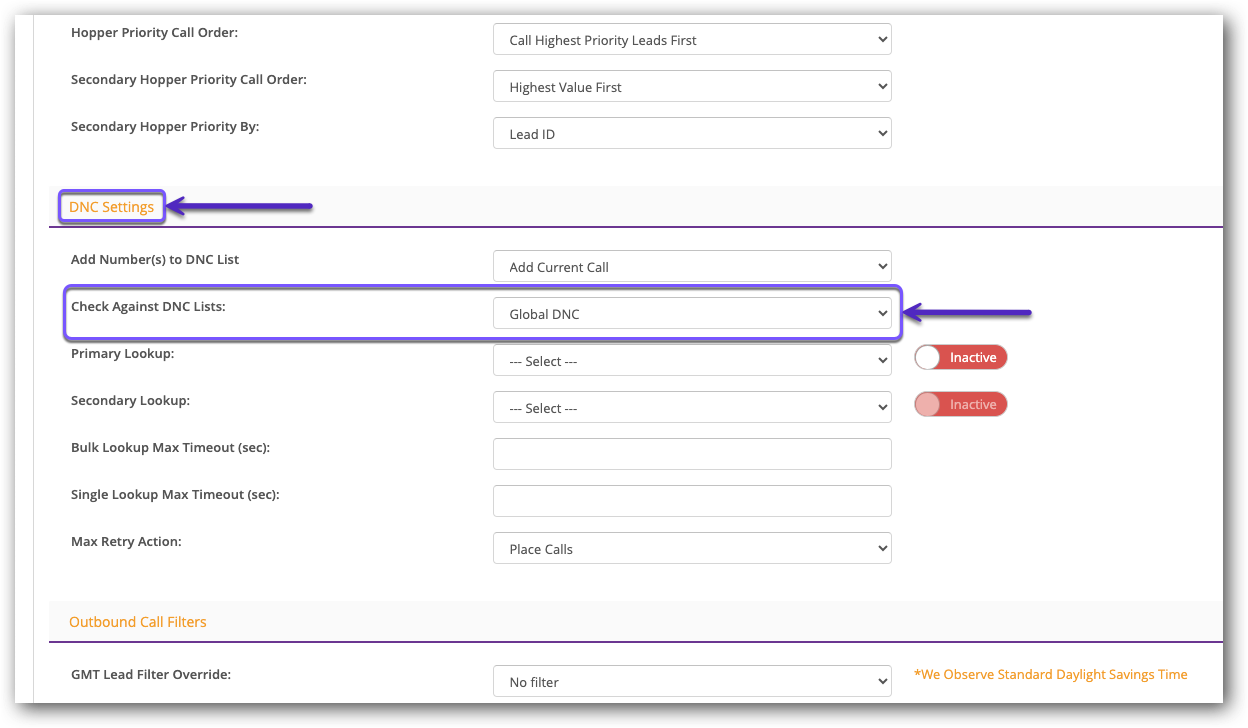The width and height of the screenshot is (1248, 728).
Task: Open Add Number(s) to DNC List dropdown
Action: (x=691, y=267)
